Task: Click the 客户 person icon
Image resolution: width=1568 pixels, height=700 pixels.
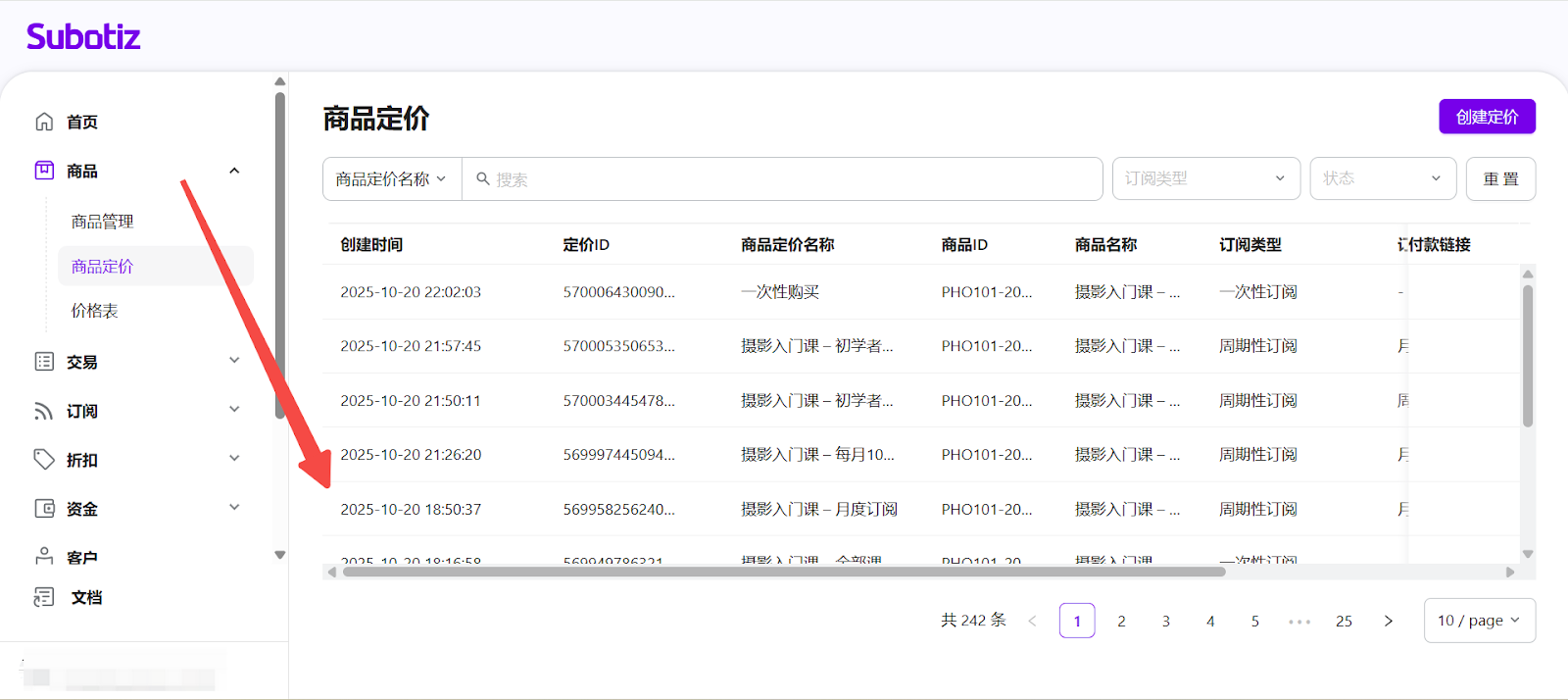Action: [44, 557]
